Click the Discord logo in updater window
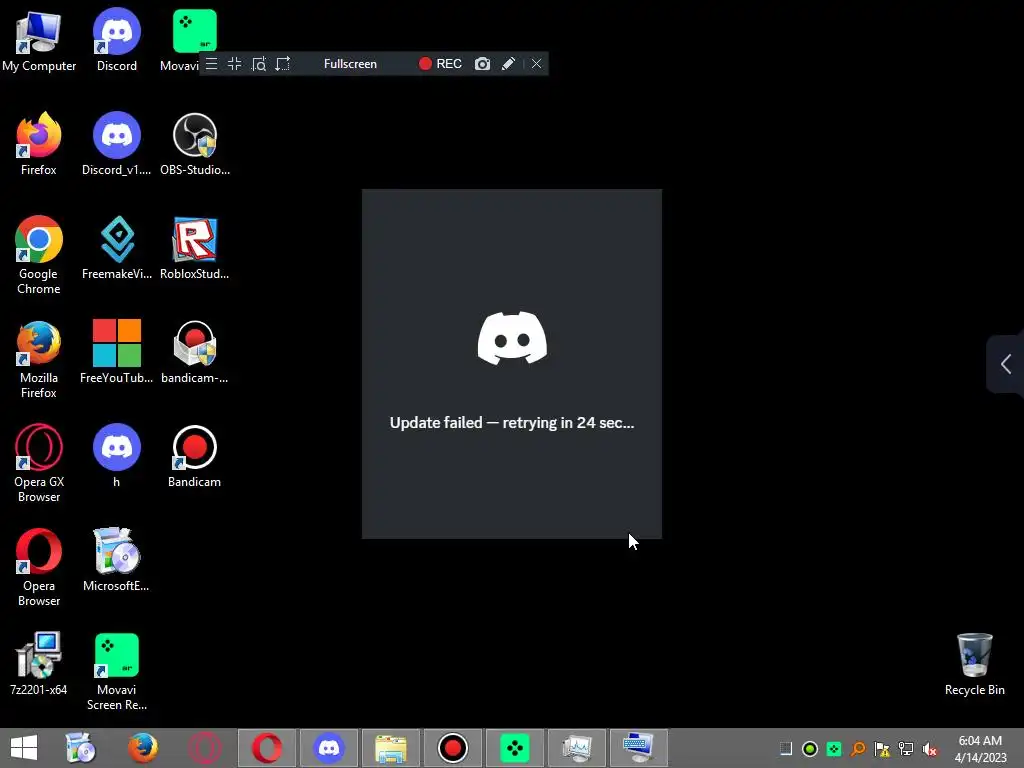This screenshot has height=768, width=1024. click(x=512, y=338)
